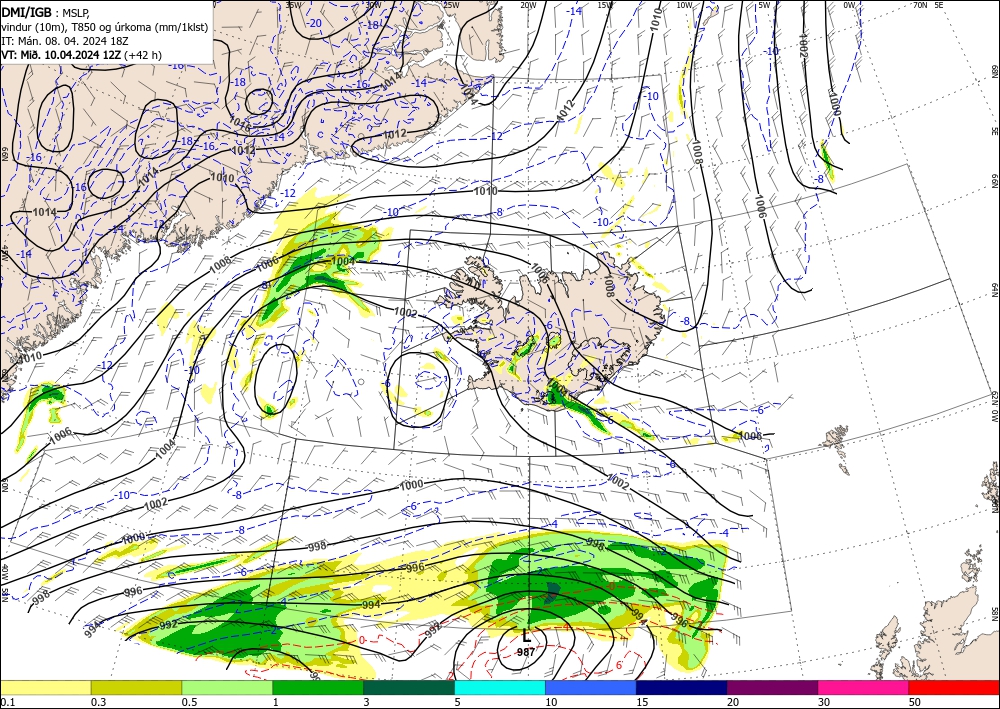The height and width of the screenshot is (709, 1000).
Task: Select the olive 0.3–0.5 legend color band
Action: [x=136, y=687]
